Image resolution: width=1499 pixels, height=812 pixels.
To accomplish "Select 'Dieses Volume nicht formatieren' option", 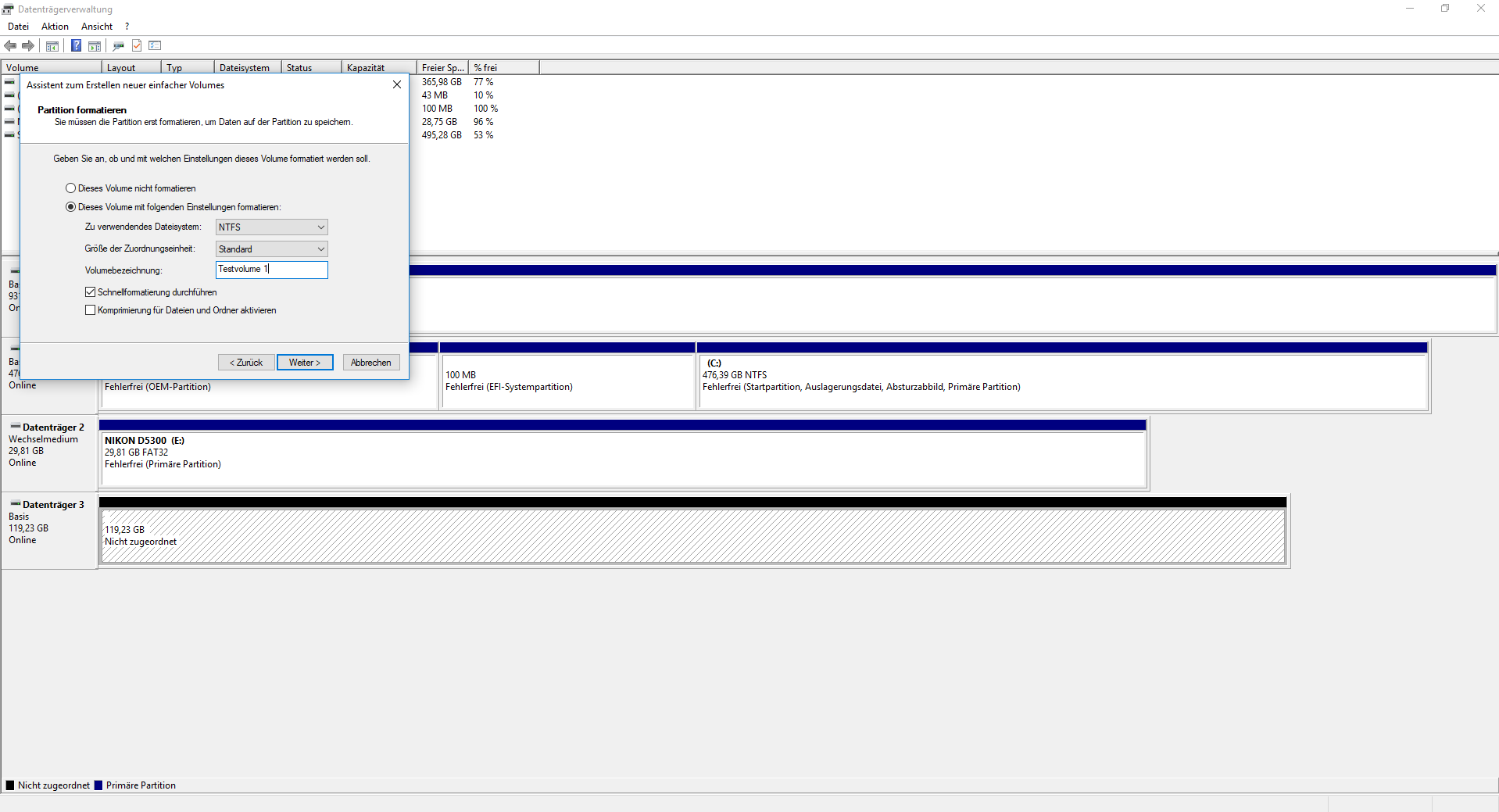I will click(131, 188).
